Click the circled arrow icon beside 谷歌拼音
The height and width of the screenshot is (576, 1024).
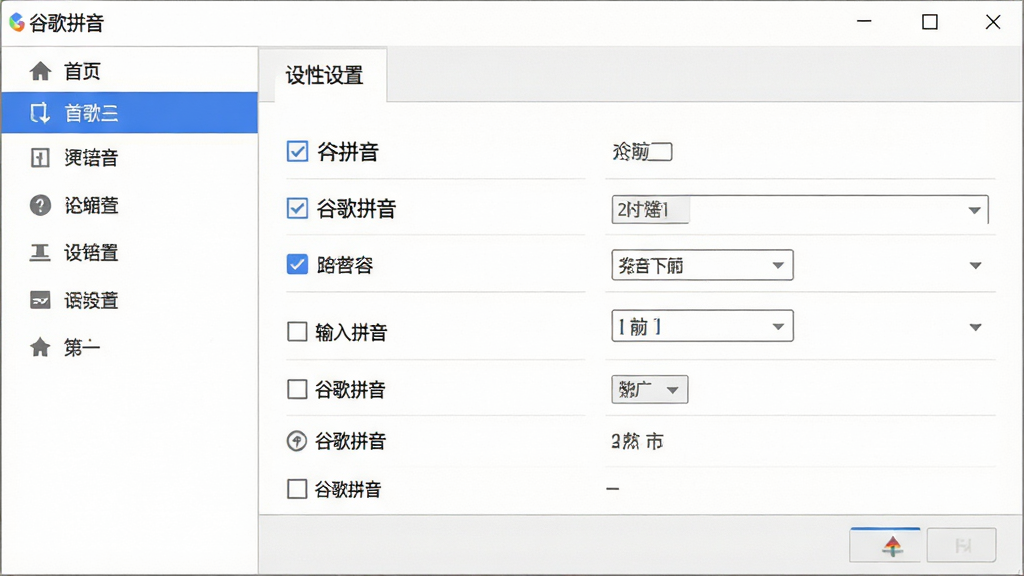pyautogui.click(x=296, y=441)
